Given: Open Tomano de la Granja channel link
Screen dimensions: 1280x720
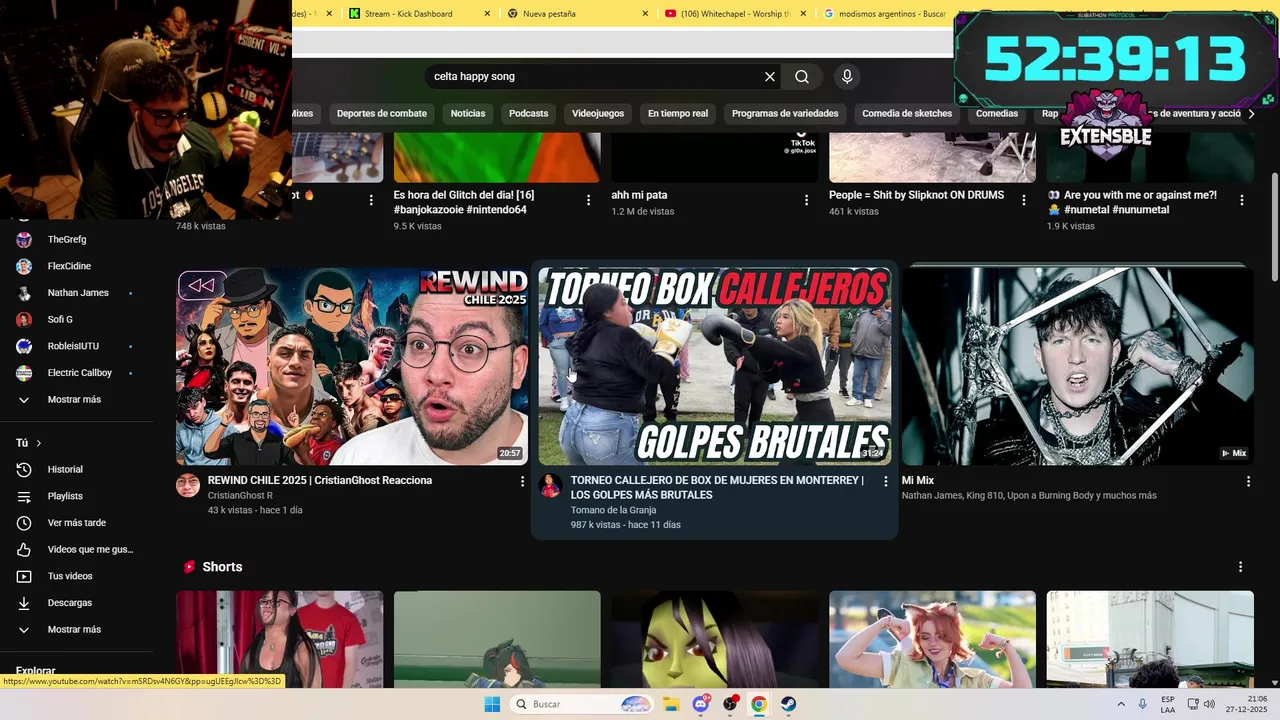Looking at the screenshot, I should 613,510.
